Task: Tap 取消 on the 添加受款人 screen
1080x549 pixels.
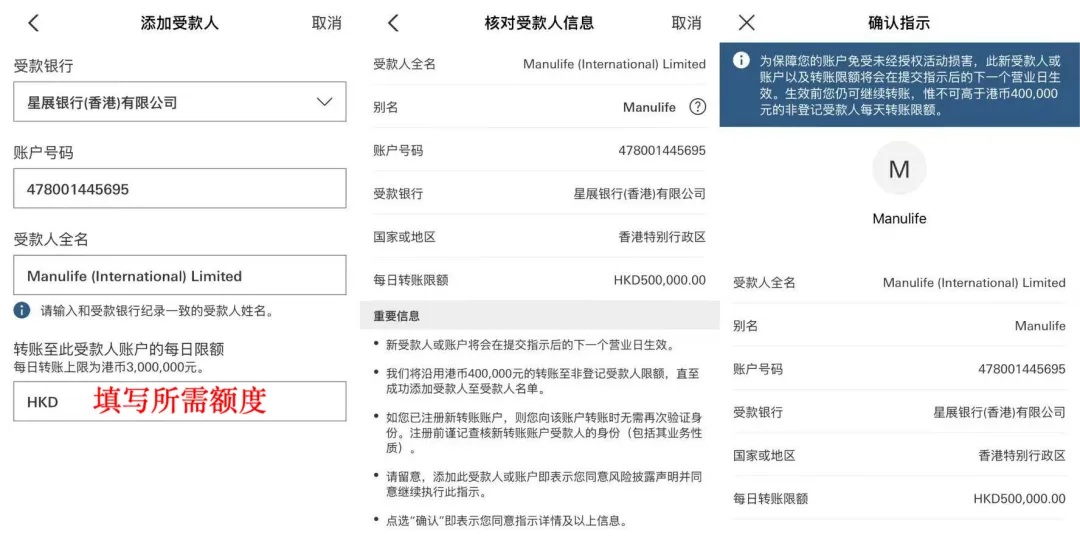Action: coord(326,23)
